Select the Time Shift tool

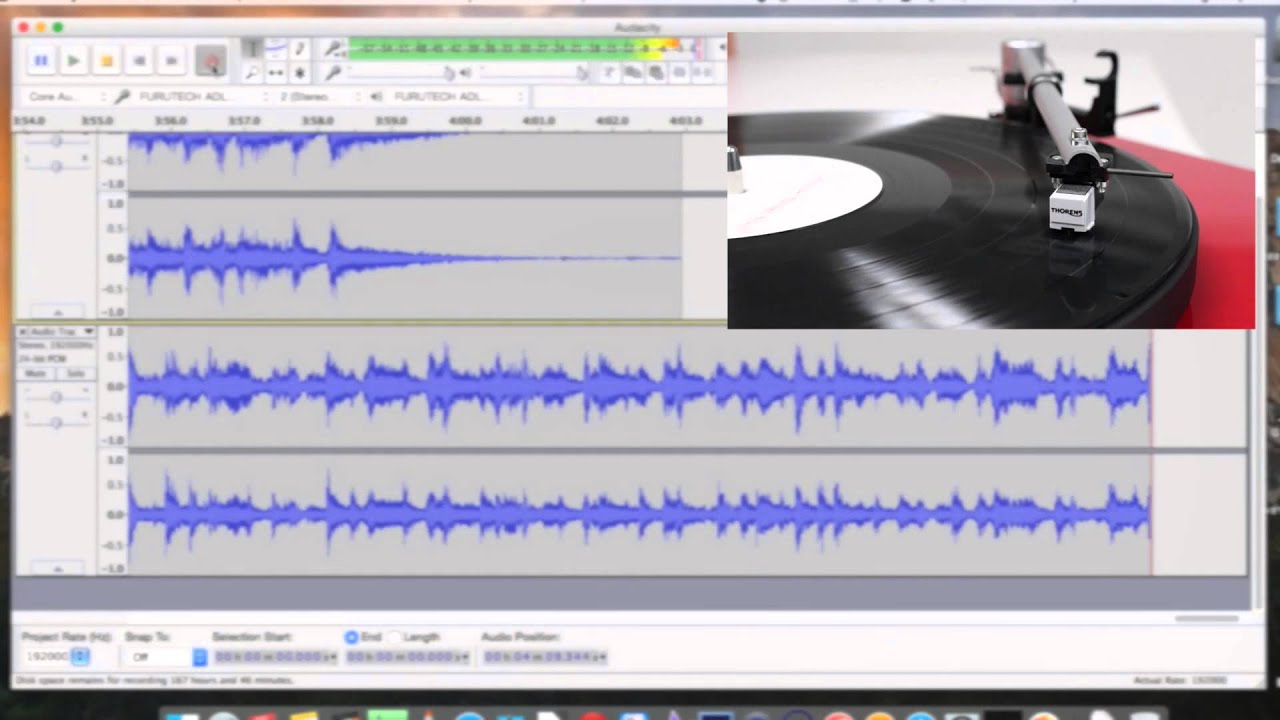click(275, 73)
